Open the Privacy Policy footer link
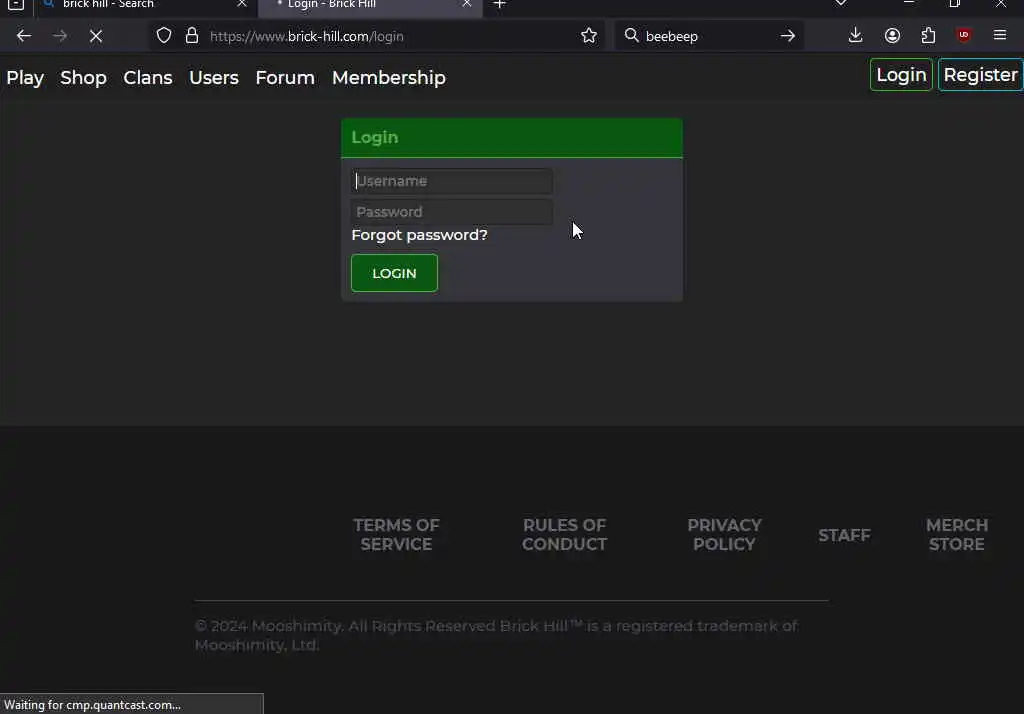 point(724,534)
